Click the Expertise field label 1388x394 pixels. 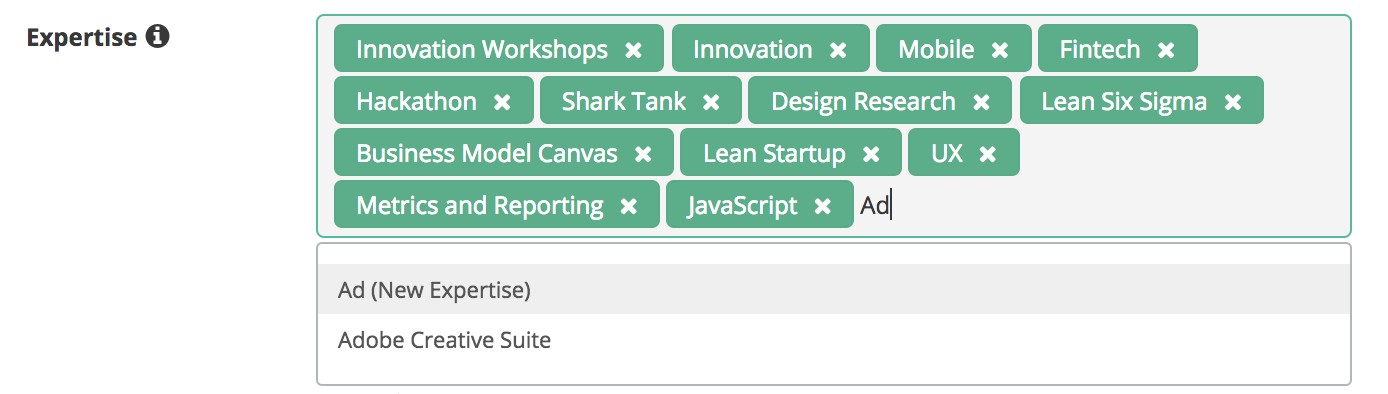pos(81,37)
